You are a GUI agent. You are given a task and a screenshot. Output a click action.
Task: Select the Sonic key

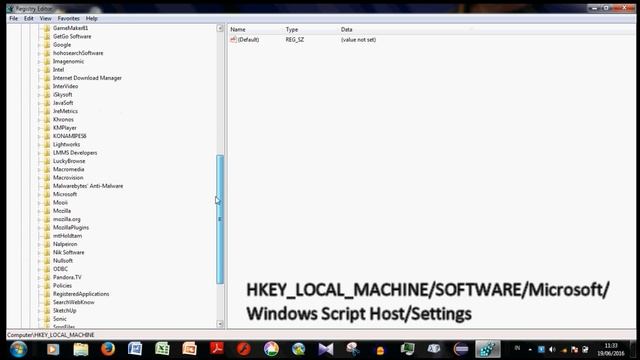(60, 319)
